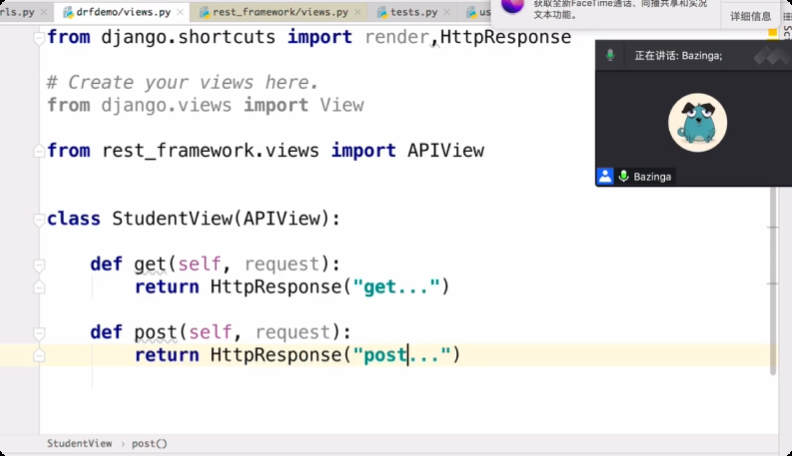
Task: Click the grayed View import name
Action: [x=341, y=106]
